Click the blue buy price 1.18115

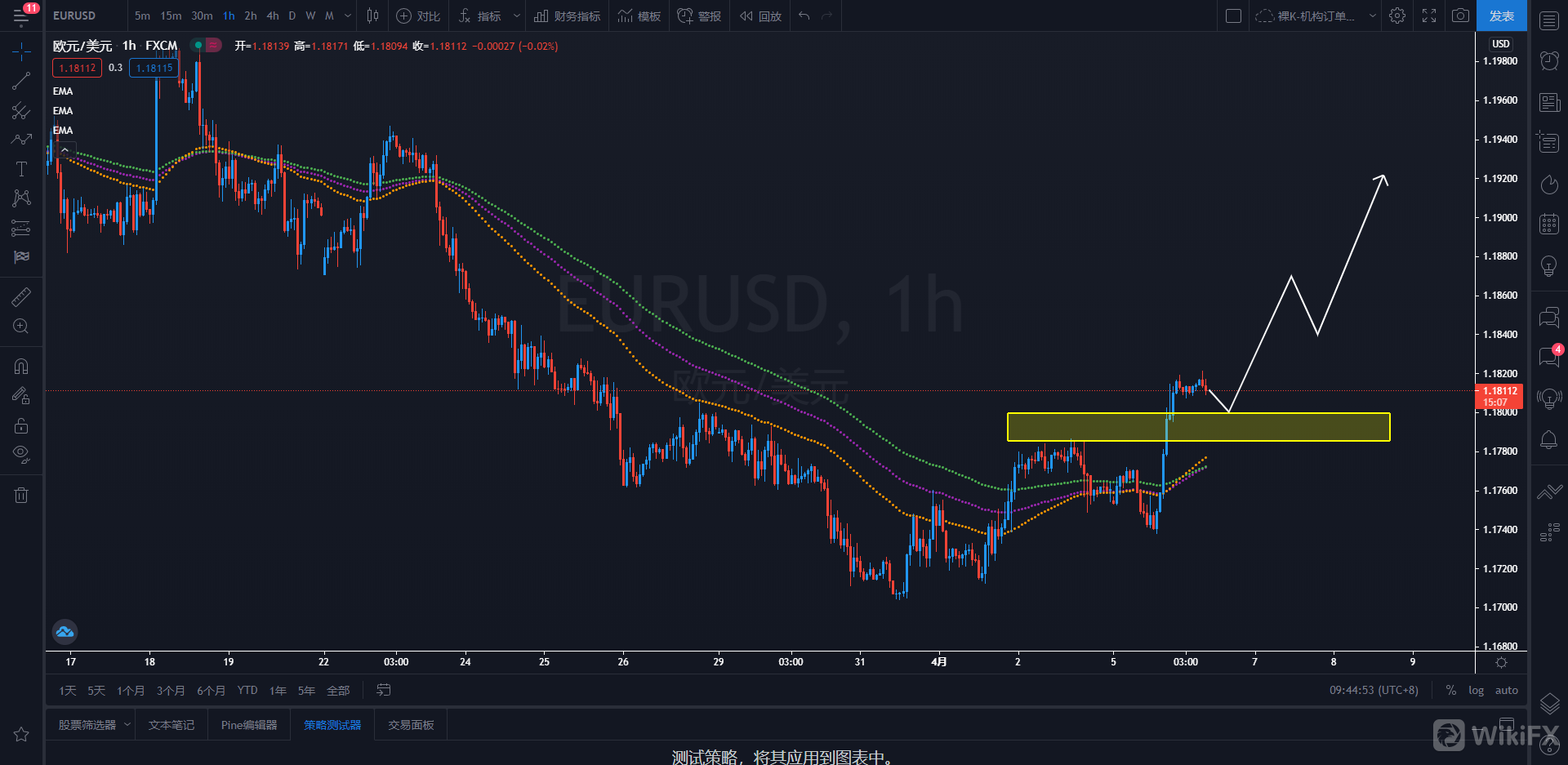154,68
